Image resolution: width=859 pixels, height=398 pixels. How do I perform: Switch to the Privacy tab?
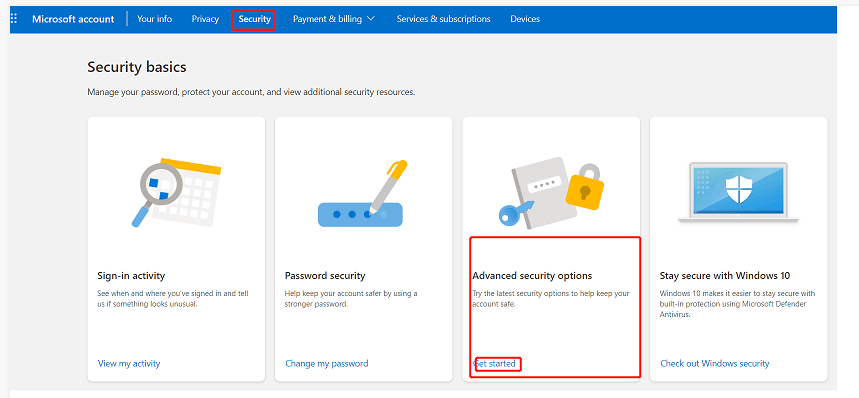pos(205,19)
